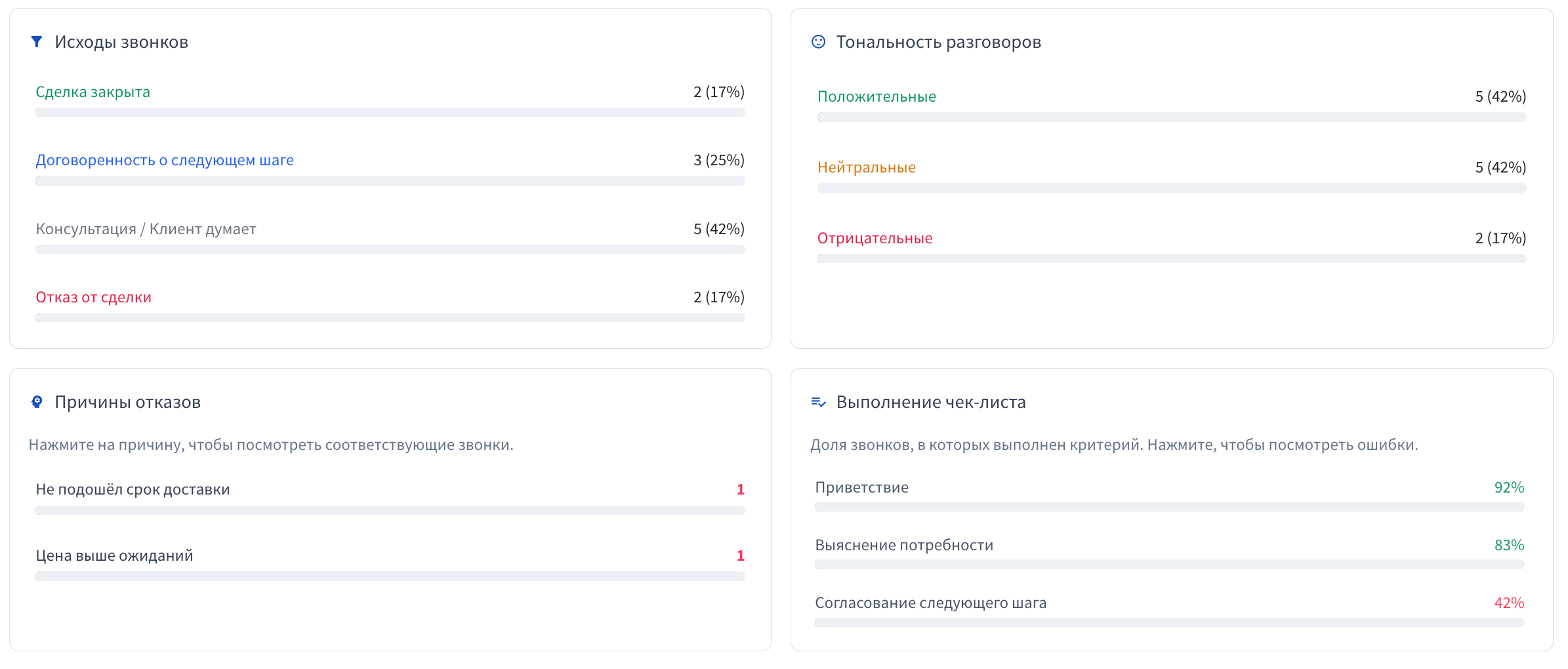The image size is (1568, 669).
Task: View errors for Выяснение потребности criterion
Action: (1169, 553)
